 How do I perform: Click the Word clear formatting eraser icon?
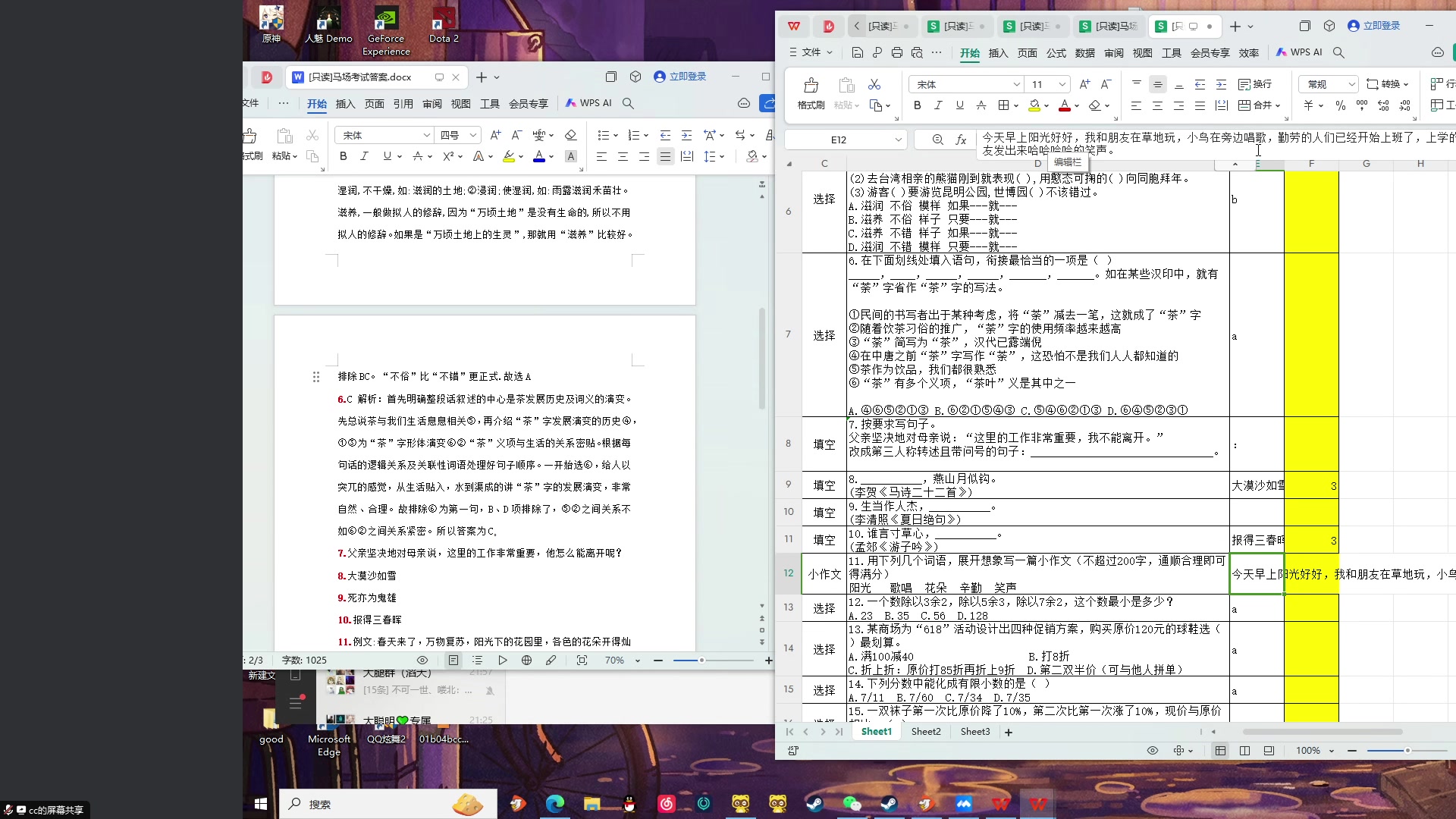(571, 135)
